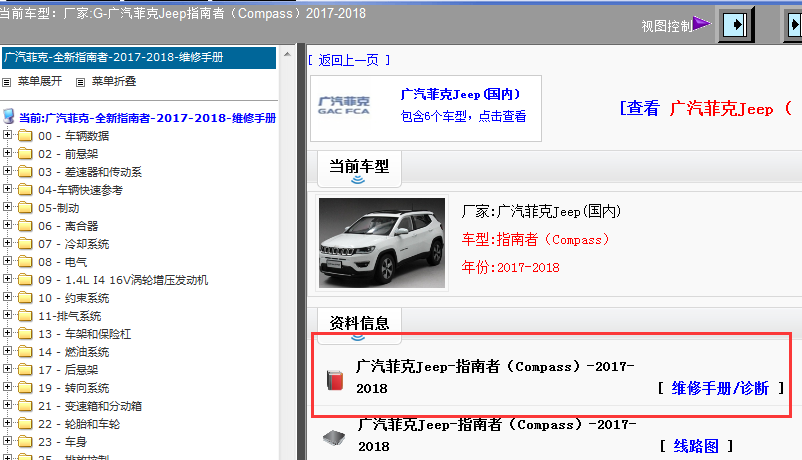Select tree item 19 - 转向系统
This screenshot has height=460, width=802.
[74, 388]
